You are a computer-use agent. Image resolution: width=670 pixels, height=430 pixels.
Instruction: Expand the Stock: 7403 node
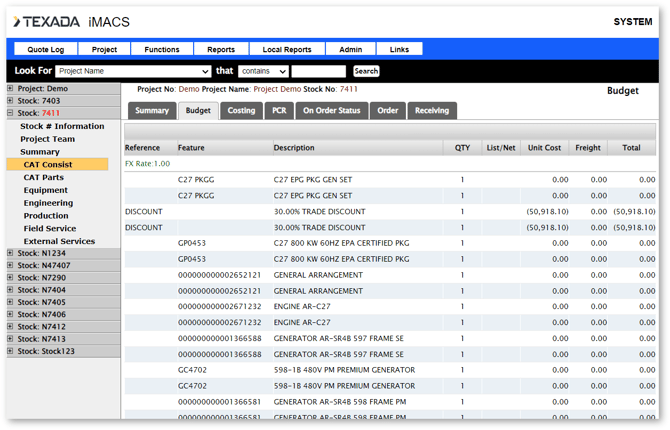(11, 101)
